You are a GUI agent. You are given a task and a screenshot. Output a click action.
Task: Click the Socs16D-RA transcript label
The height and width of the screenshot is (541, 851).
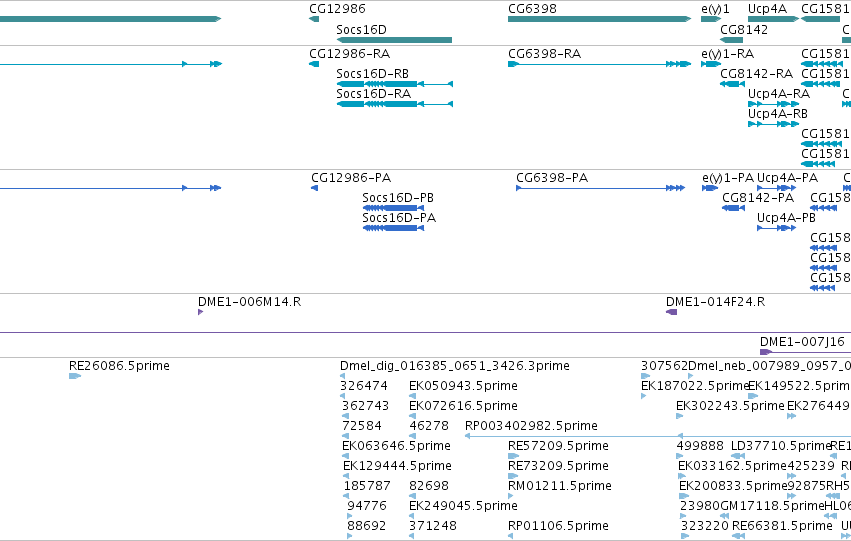tap(373, 93)
